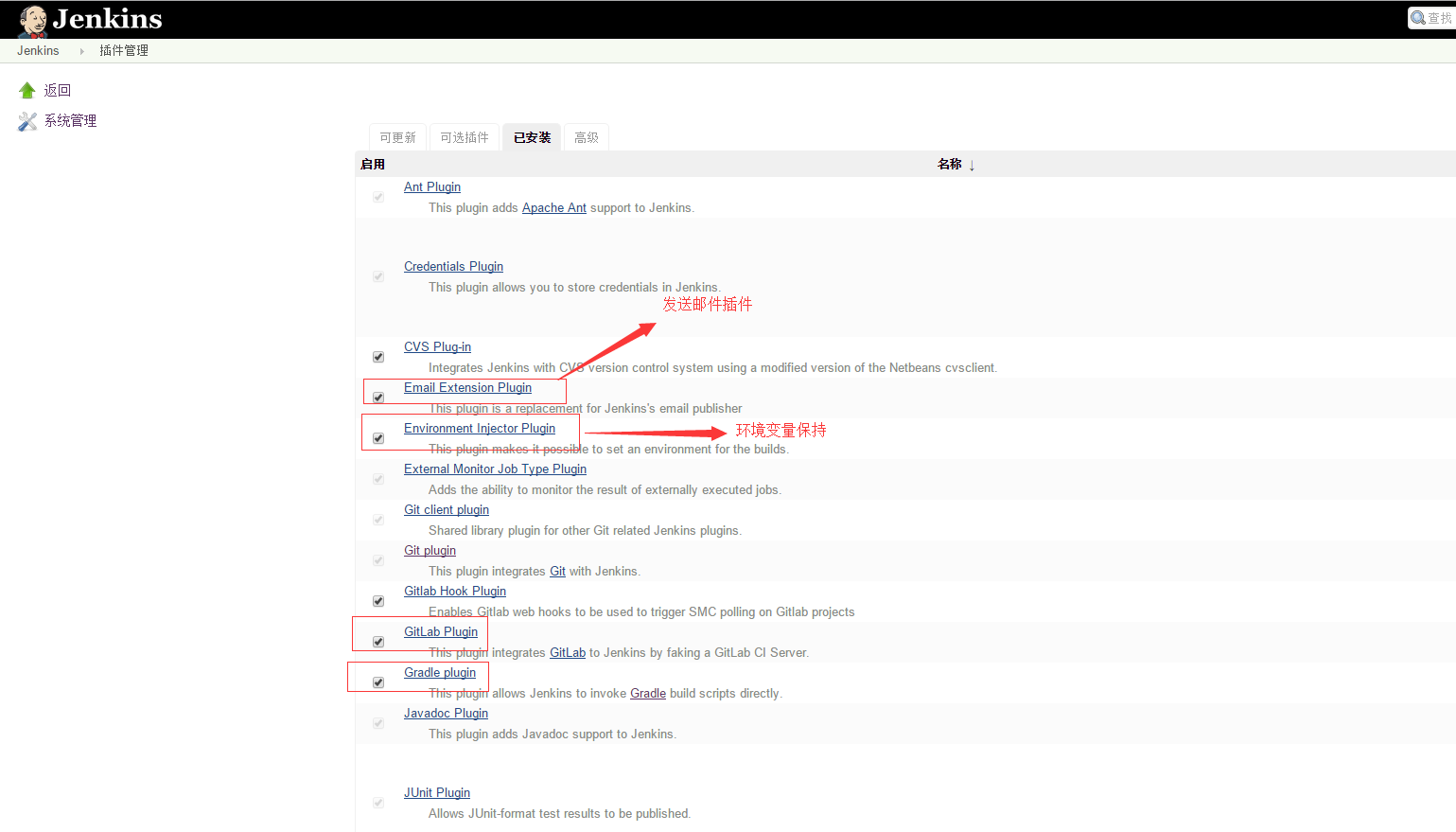Toggle the Git plugin checkbox
The height and width of the screenshot is (832, 1456).
point(378,560)
